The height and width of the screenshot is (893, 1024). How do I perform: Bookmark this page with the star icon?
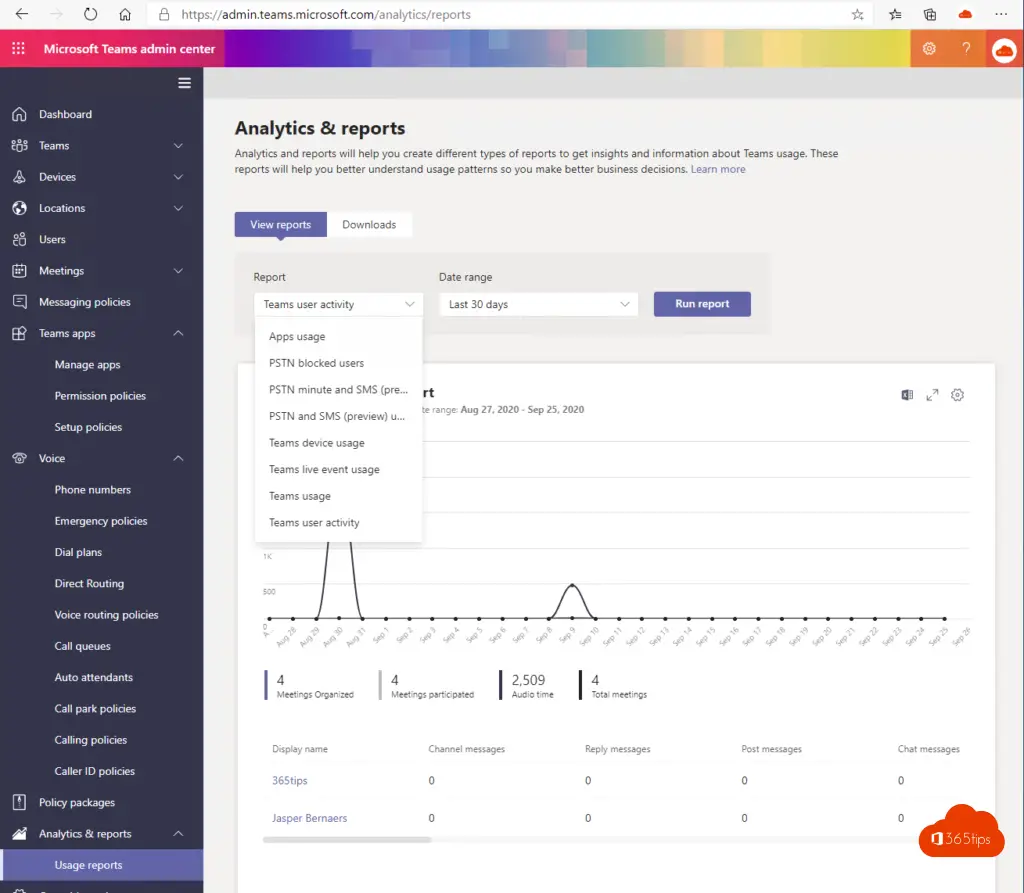tap(857, 14)
